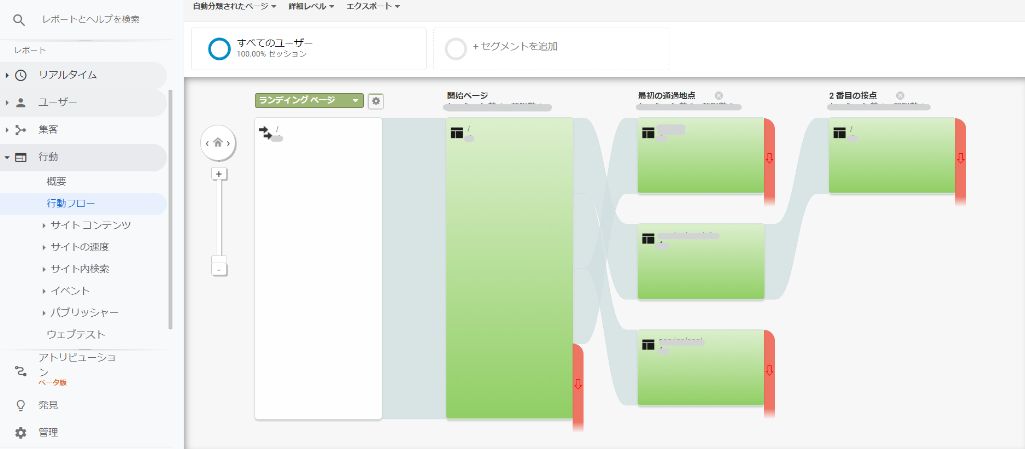
Task: Click the アトリビューション icon
Action: (x=21, y=371)
